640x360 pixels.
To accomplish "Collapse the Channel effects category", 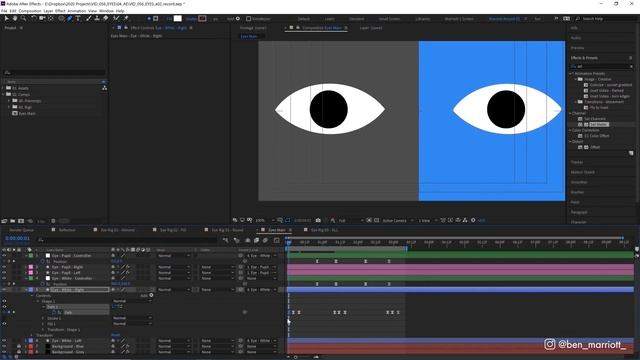I will pyautogui.click(x=571, y=113).
